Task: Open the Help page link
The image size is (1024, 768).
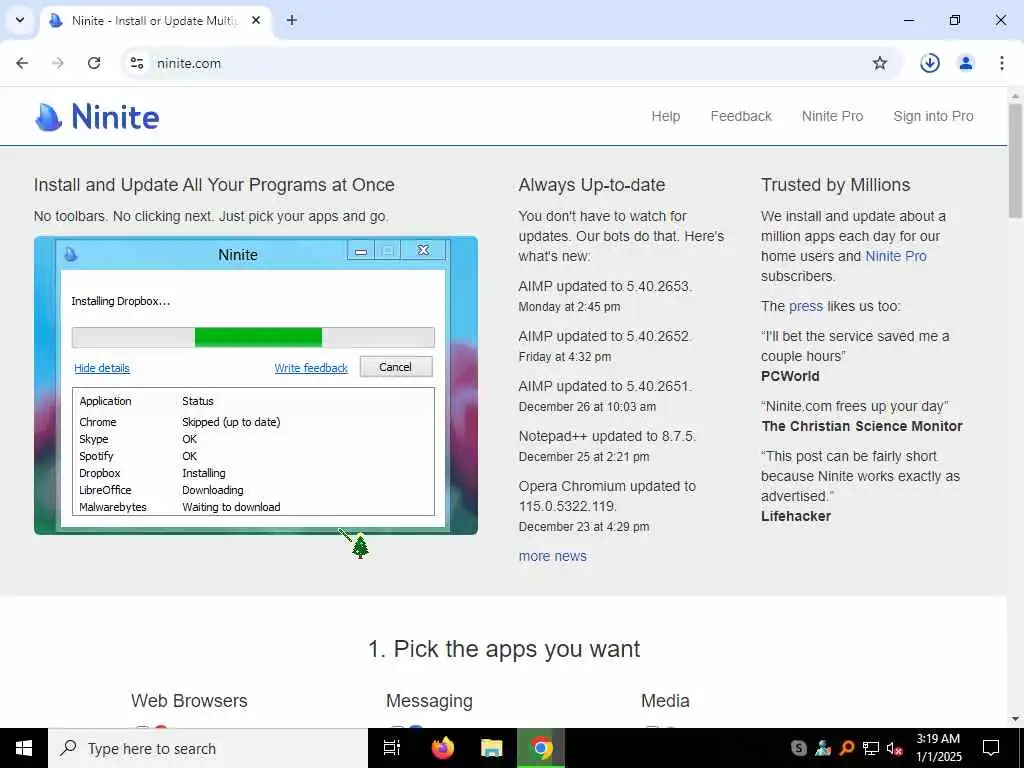Action: pos(665,116)
